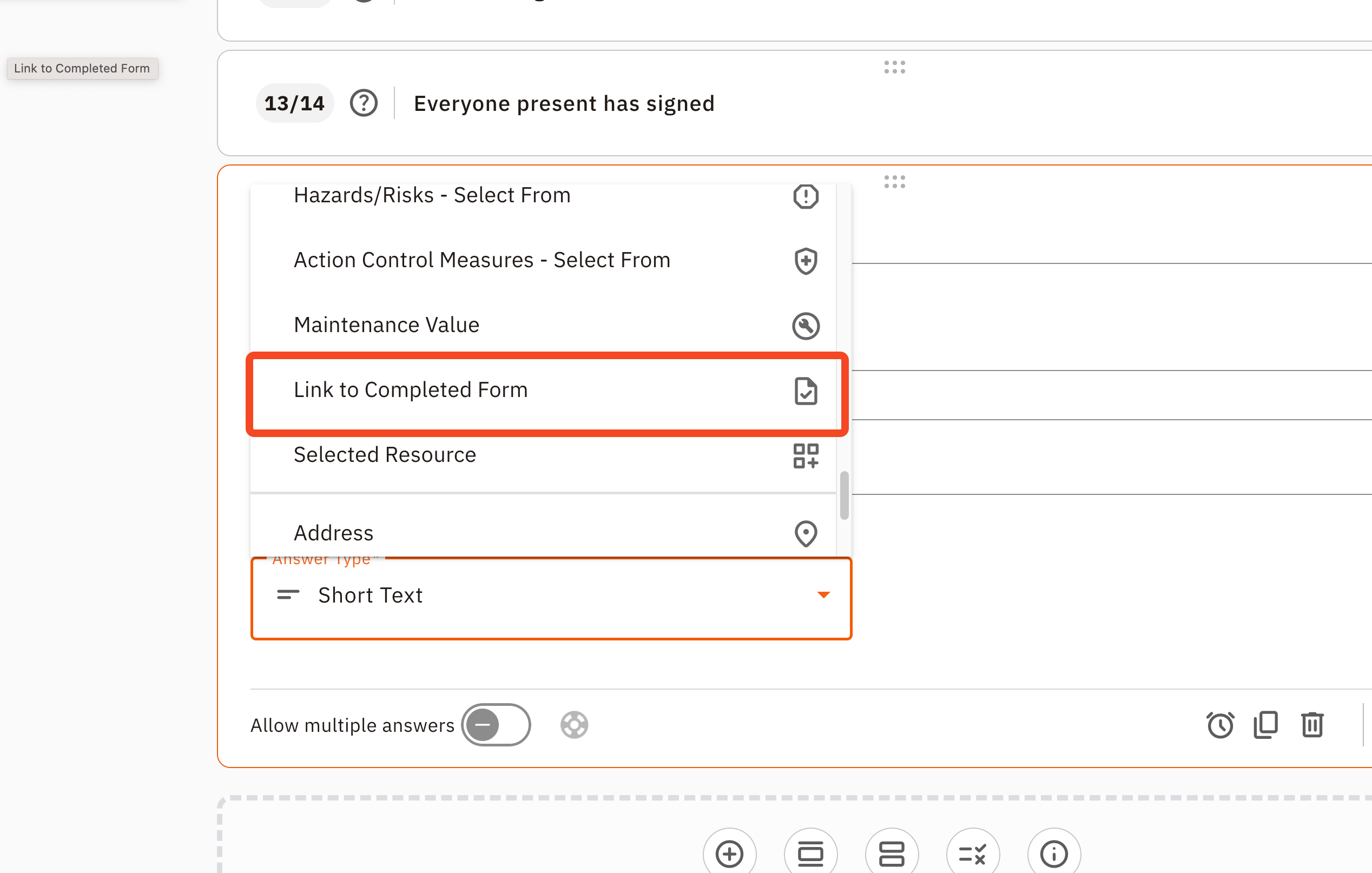Viewport: 1372px width, 873px height.
Task: Click the lifebuoy help icon beside toggle
Action: (574, 725)
